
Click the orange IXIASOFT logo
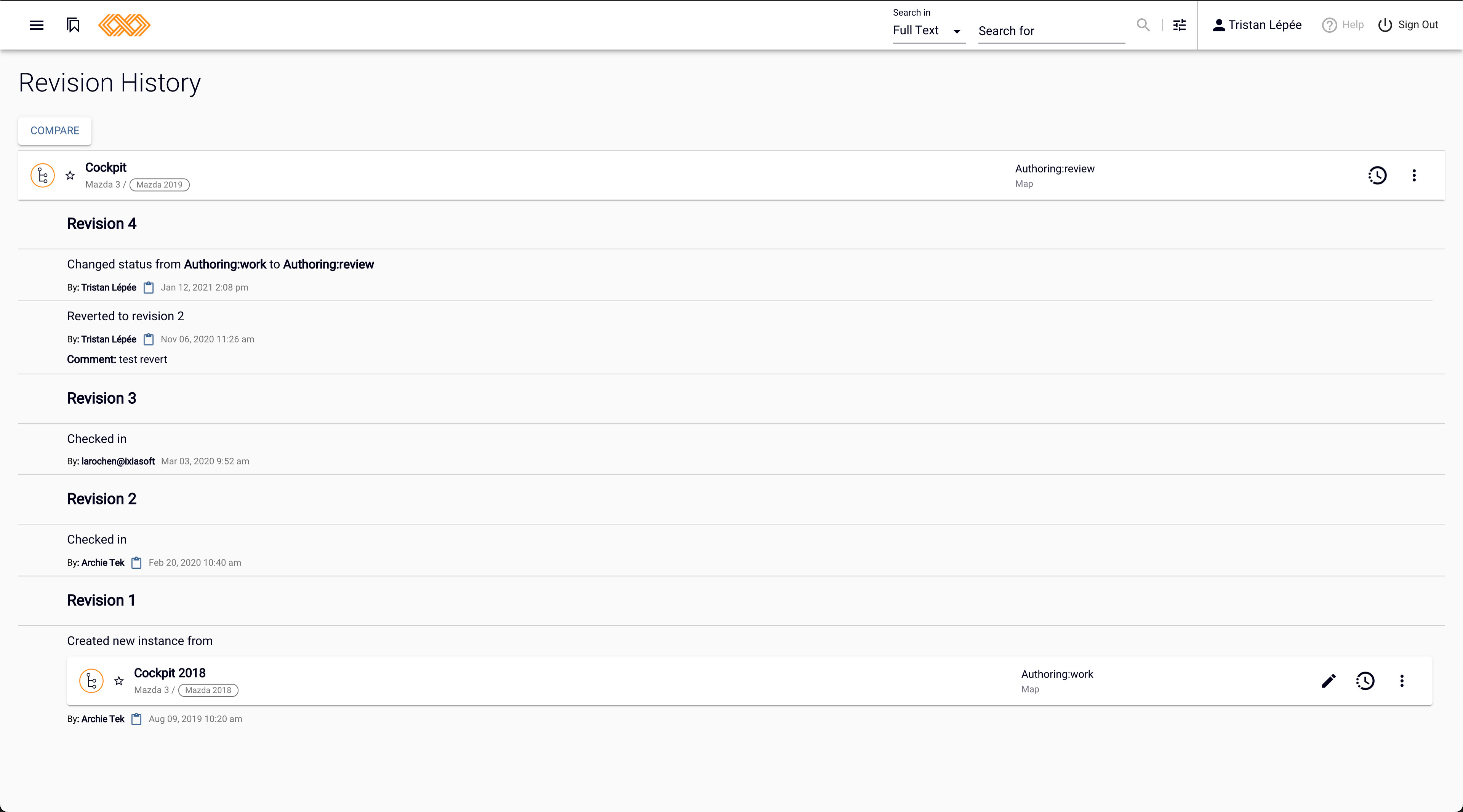click(124, 25)
